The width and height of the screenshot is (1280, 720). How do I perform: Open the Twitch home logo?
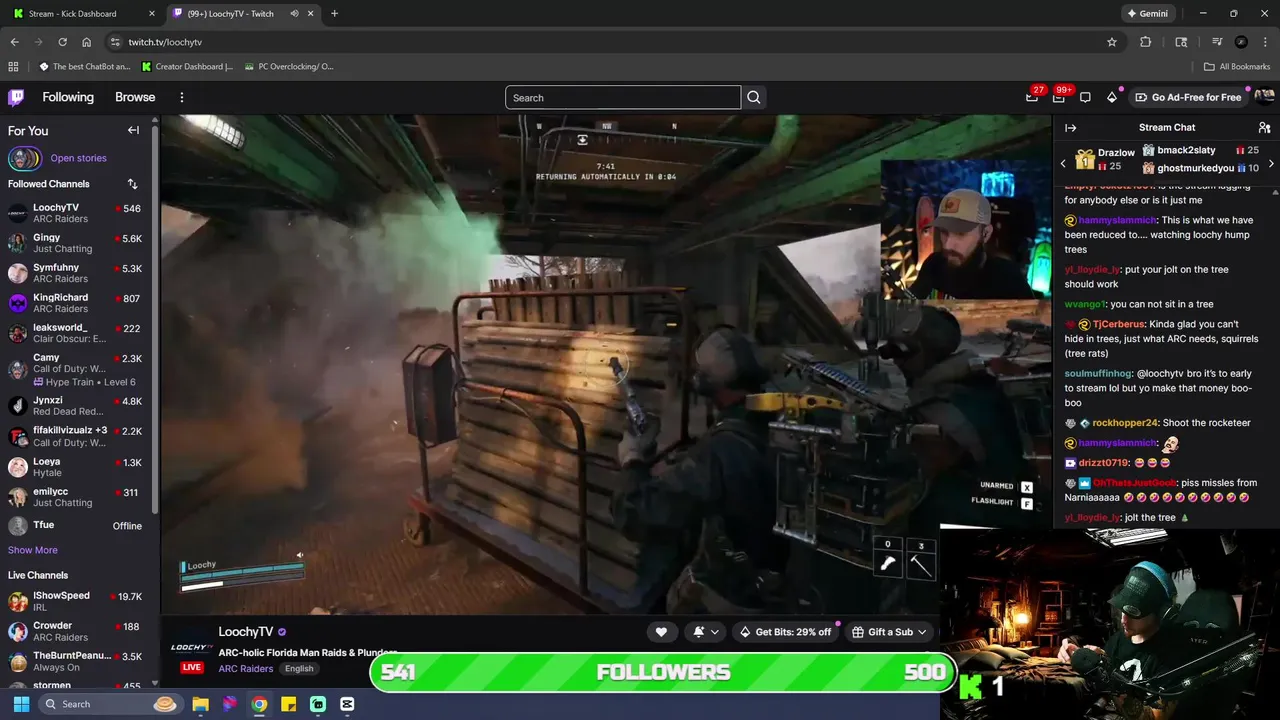point(16,97)
